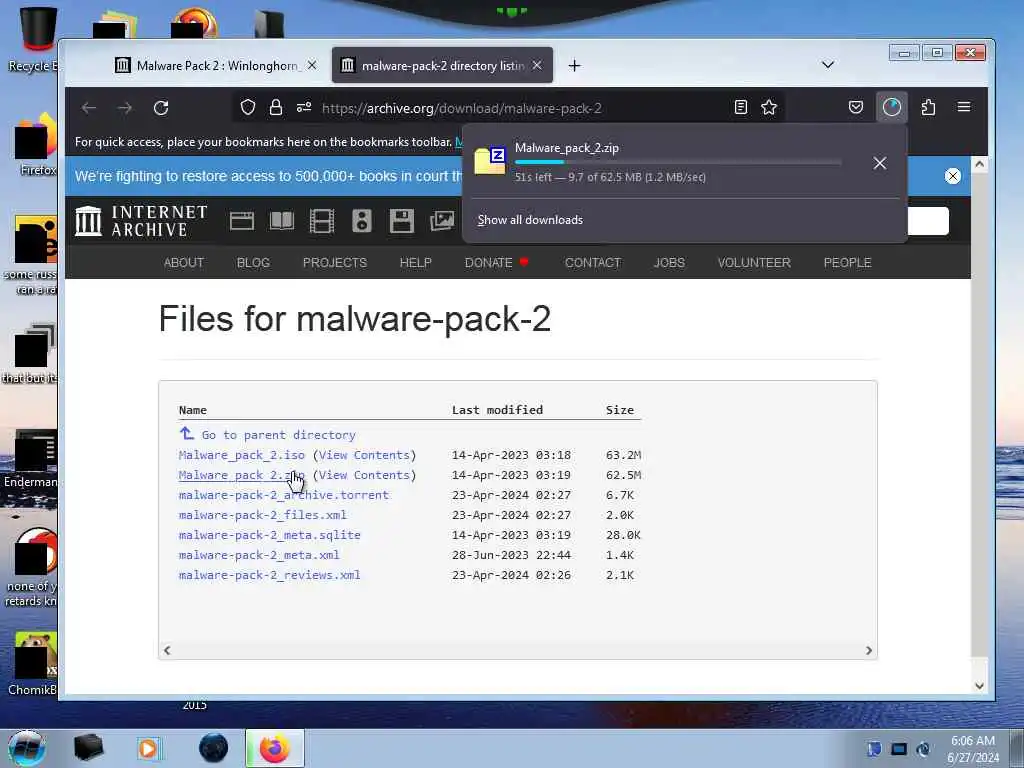Click the Internet Archive logo
1024x768 pixels.
coord(141,221)
